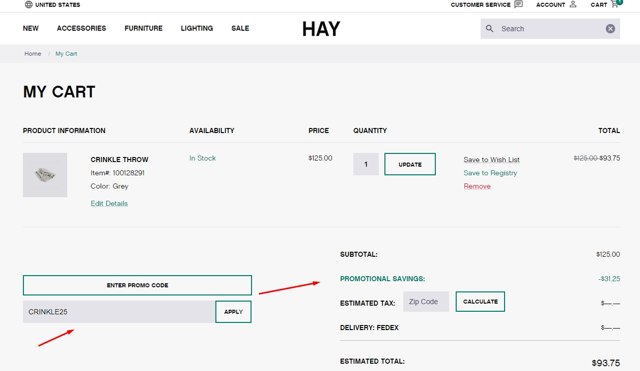Click the CART label in header

[x=599, y=4]
